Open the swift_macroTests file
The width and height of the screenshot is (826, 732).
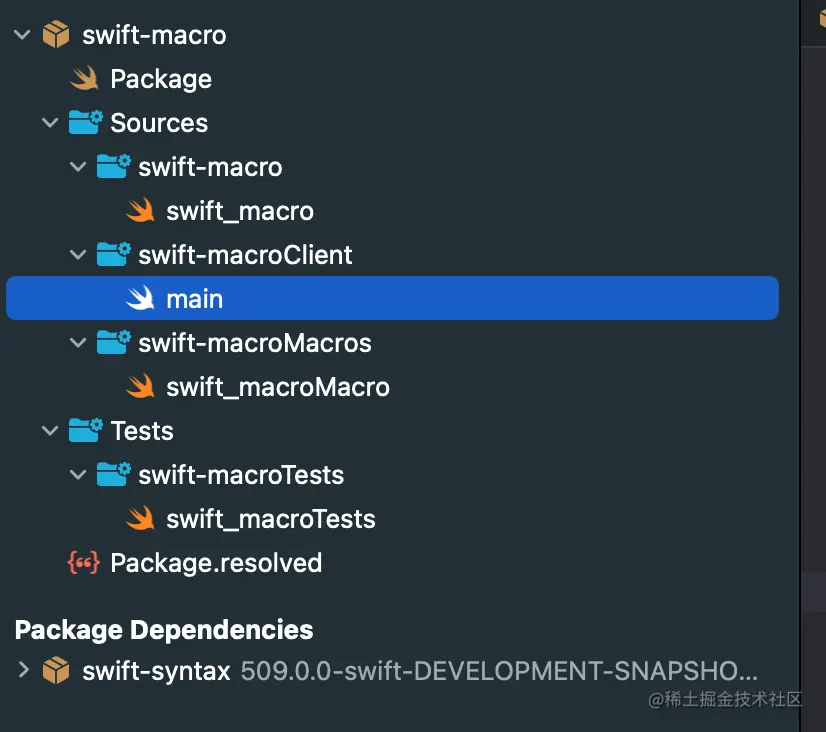pos(270,519)
